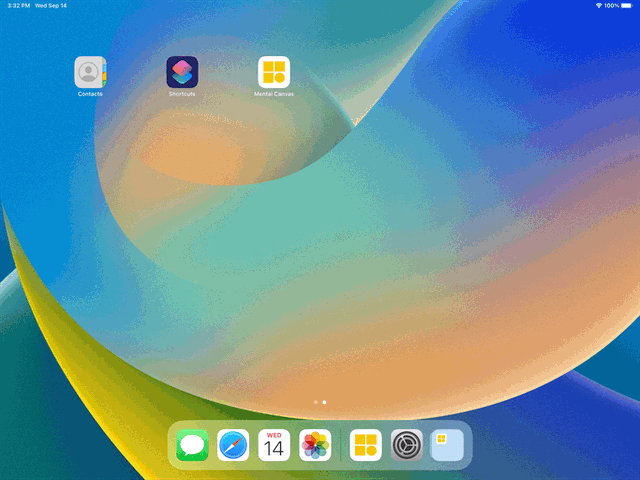
Task: Tap the Wed Sep 14 date
Action: 51,6
